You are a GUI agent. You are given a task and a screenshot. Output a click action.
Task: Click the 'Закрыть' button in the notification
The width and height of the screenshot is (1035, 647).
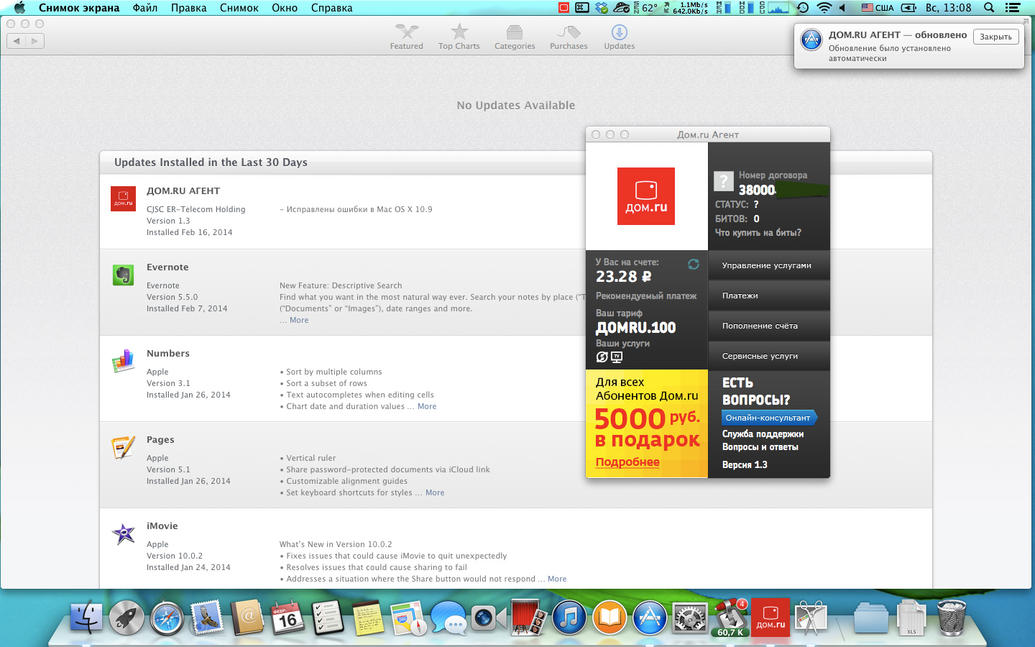(995, 37)
